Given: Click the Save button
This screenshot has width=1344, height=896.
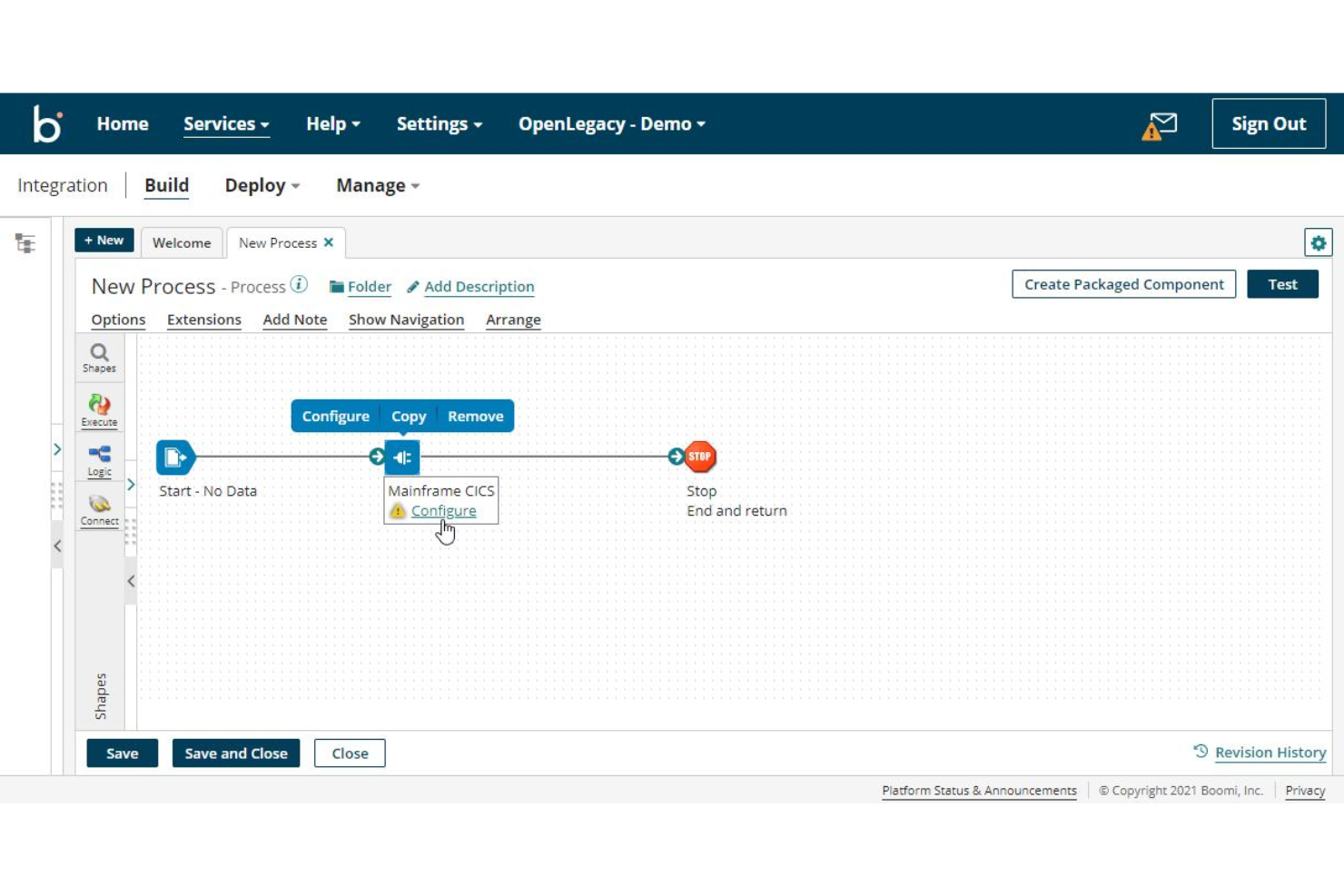Looking at the screenshot, I should pos(123,753).
